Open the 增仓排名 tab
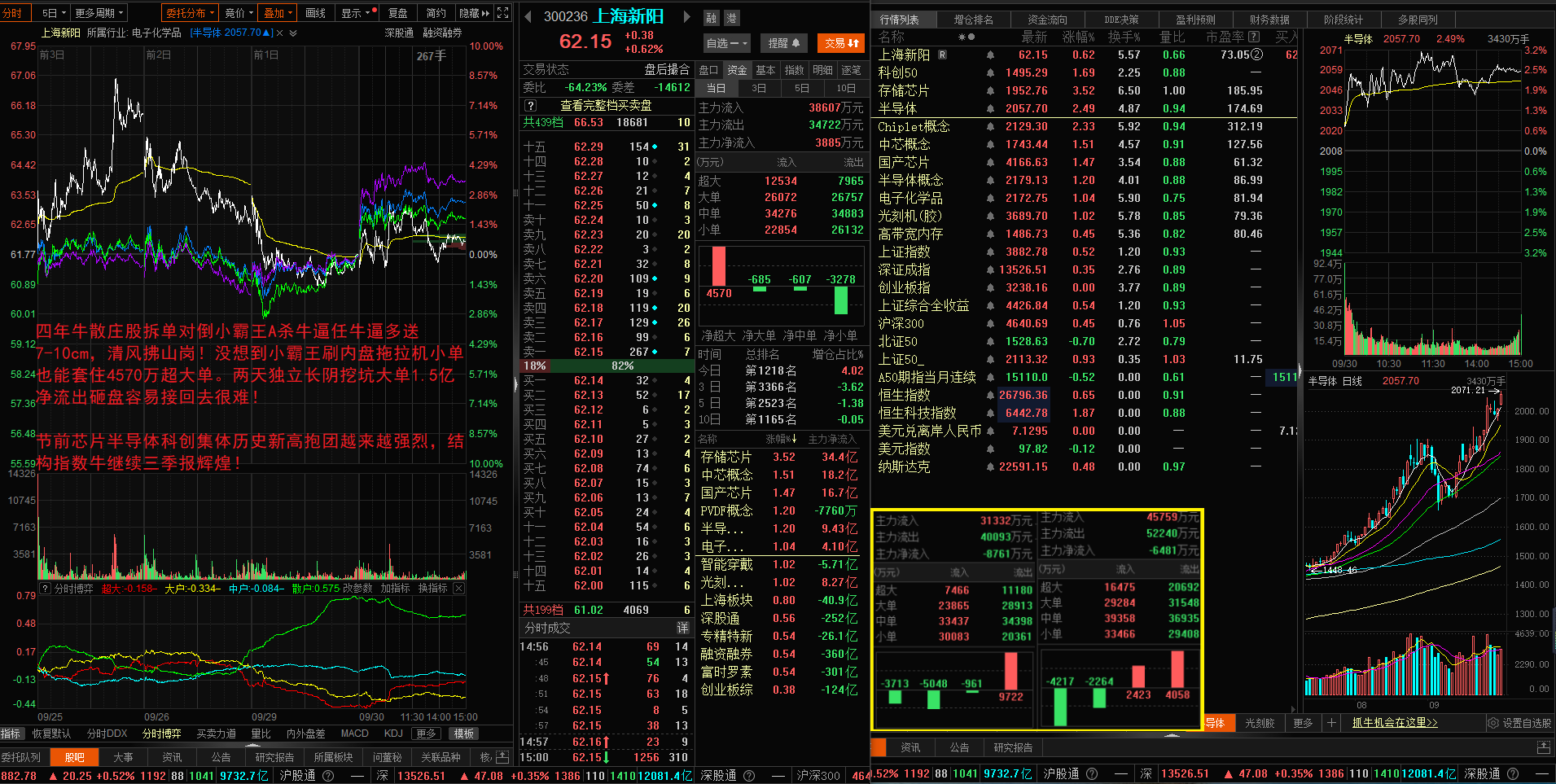 973,20
